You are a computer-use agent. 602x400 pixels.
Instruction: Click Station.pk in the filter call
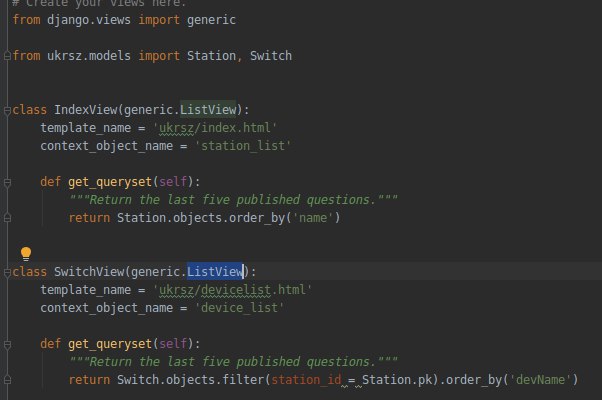(x=397, y=380)
